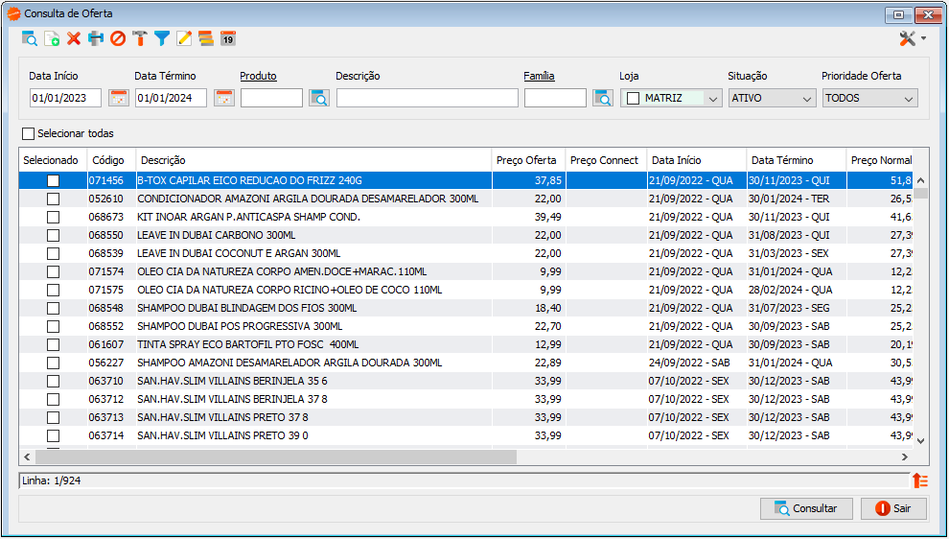Open the Data Início calendar picker

(x=119, y=98)
